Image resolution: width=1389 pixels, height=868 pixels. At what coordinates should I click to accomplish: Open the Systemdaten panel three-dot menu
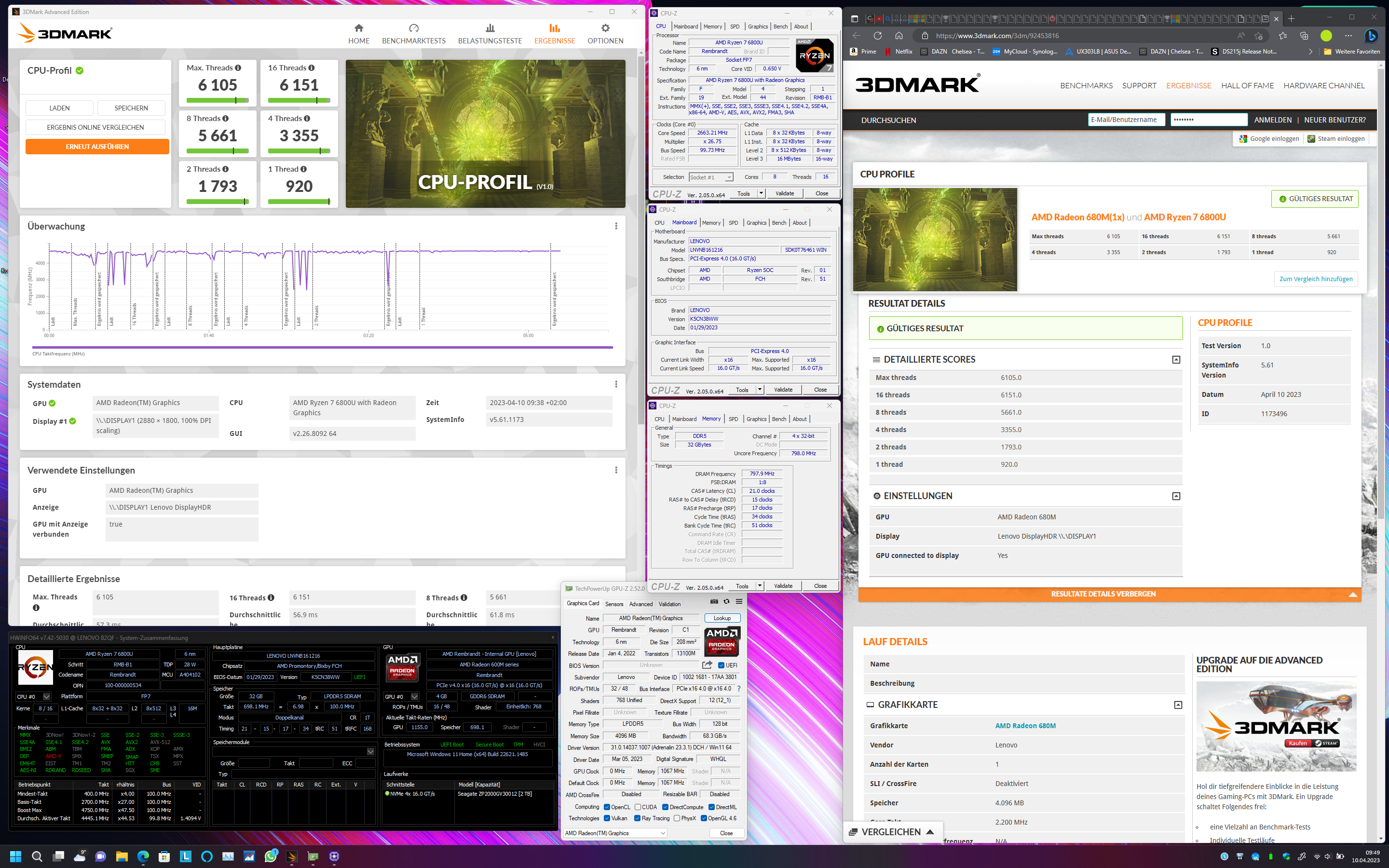[x=616, y=384]
